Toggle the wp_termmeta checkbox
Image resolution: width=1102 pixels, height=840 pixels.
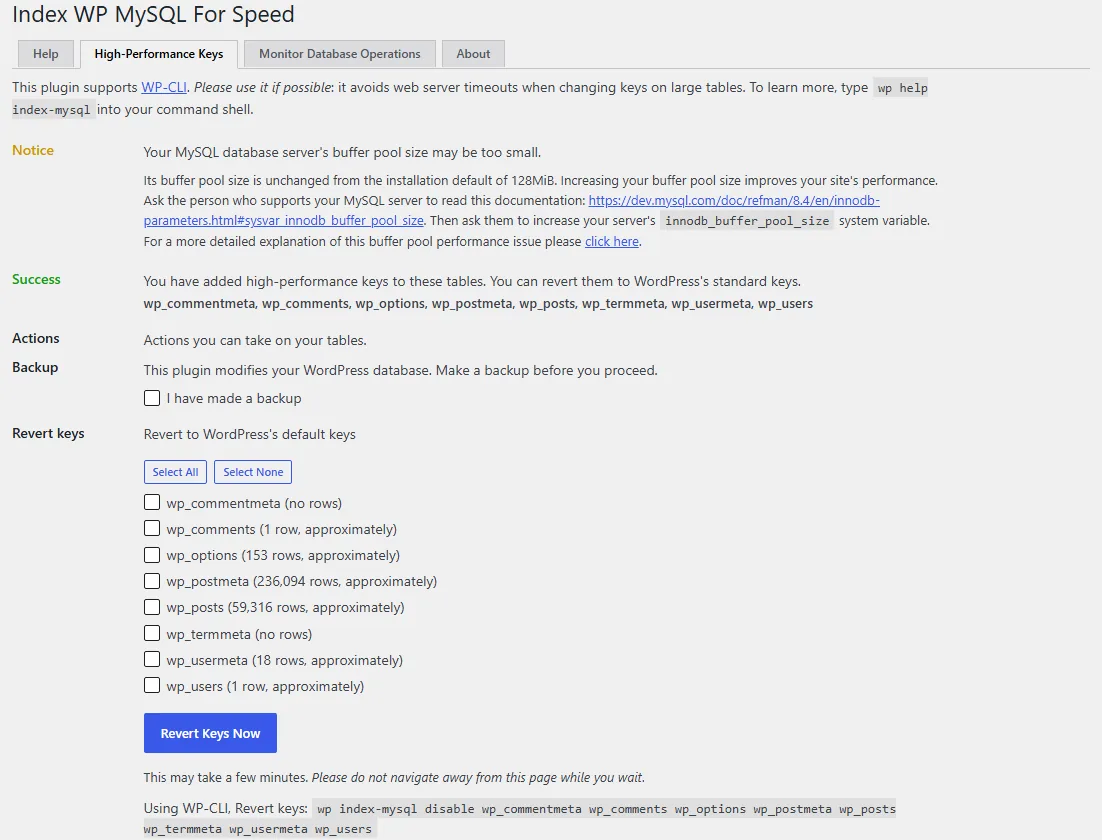click(152, 633)
